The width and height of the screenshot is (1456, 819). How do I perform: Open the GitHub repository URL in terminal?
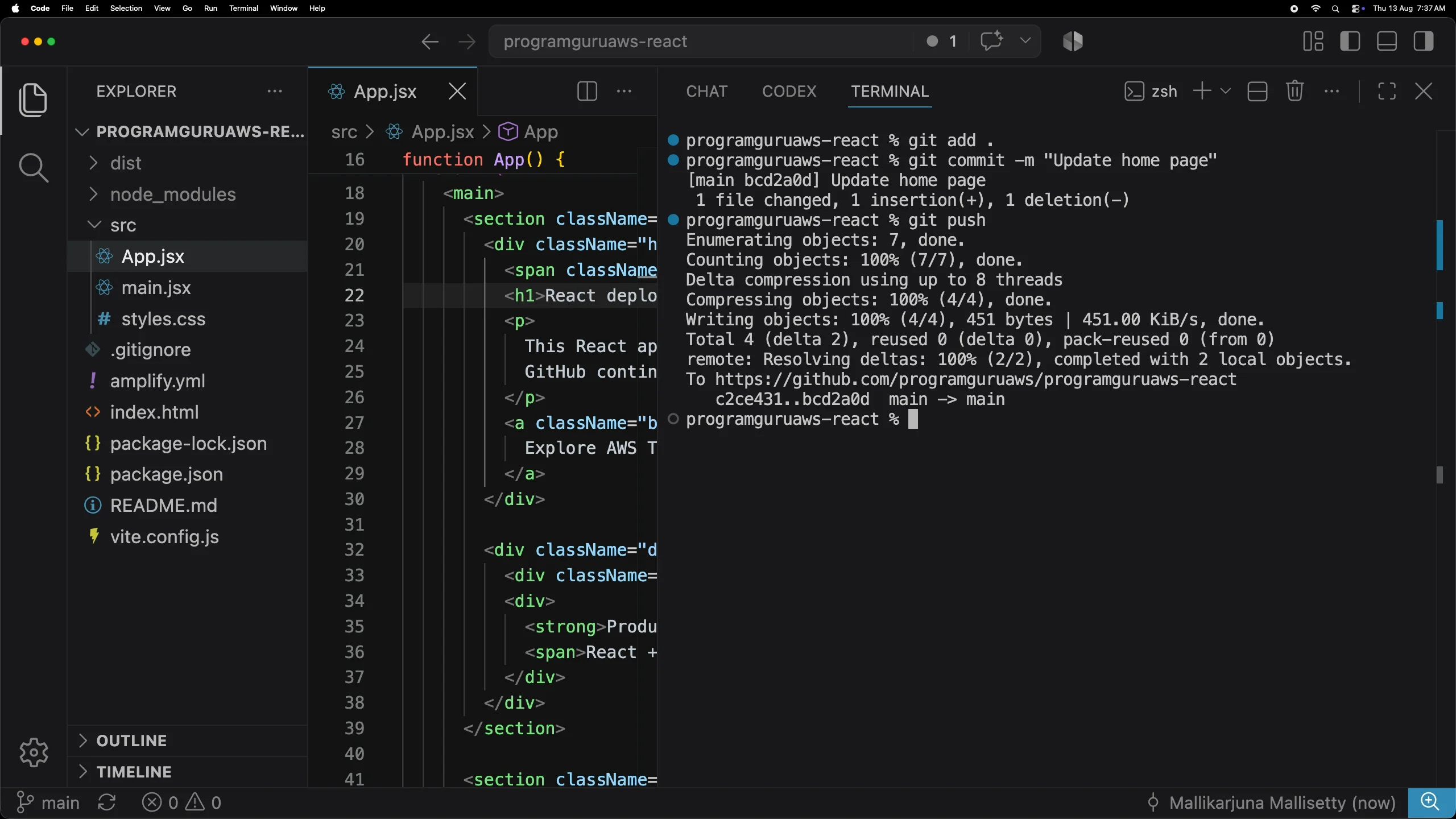(975, 379)
